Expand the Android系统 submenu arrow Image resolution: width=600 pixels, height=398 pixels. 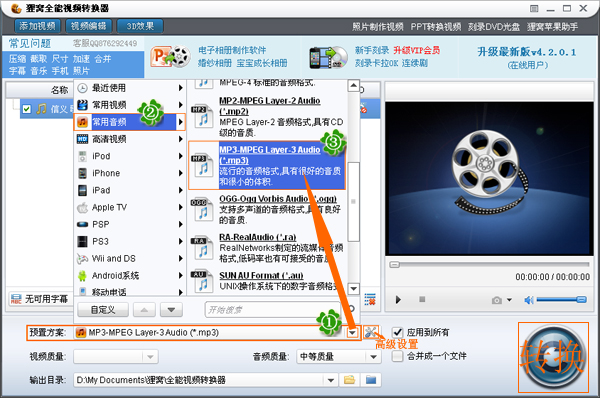(x=180, y=276)
